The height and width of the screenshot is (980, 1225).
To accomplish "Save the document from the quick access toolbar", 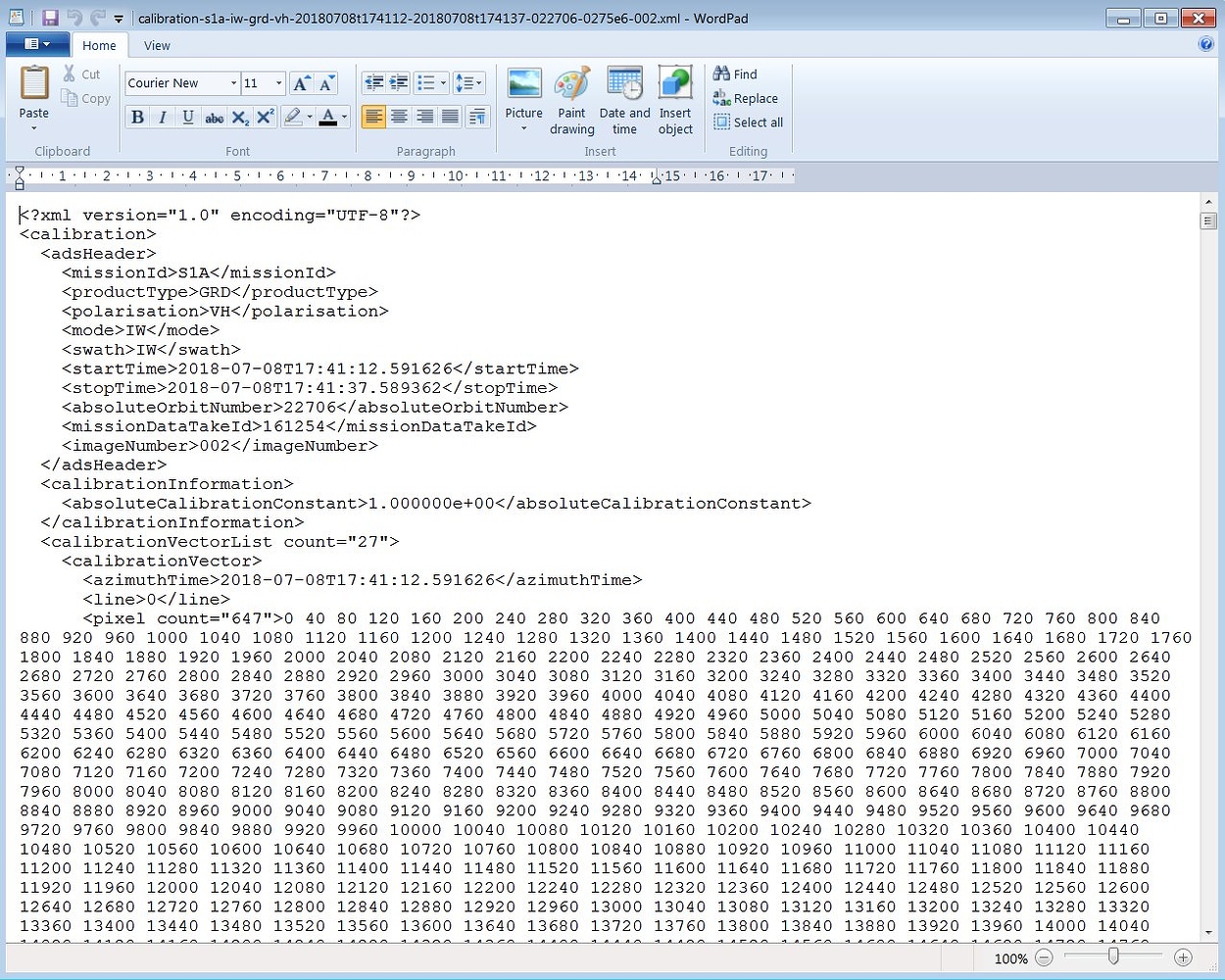I will point(50,18).
